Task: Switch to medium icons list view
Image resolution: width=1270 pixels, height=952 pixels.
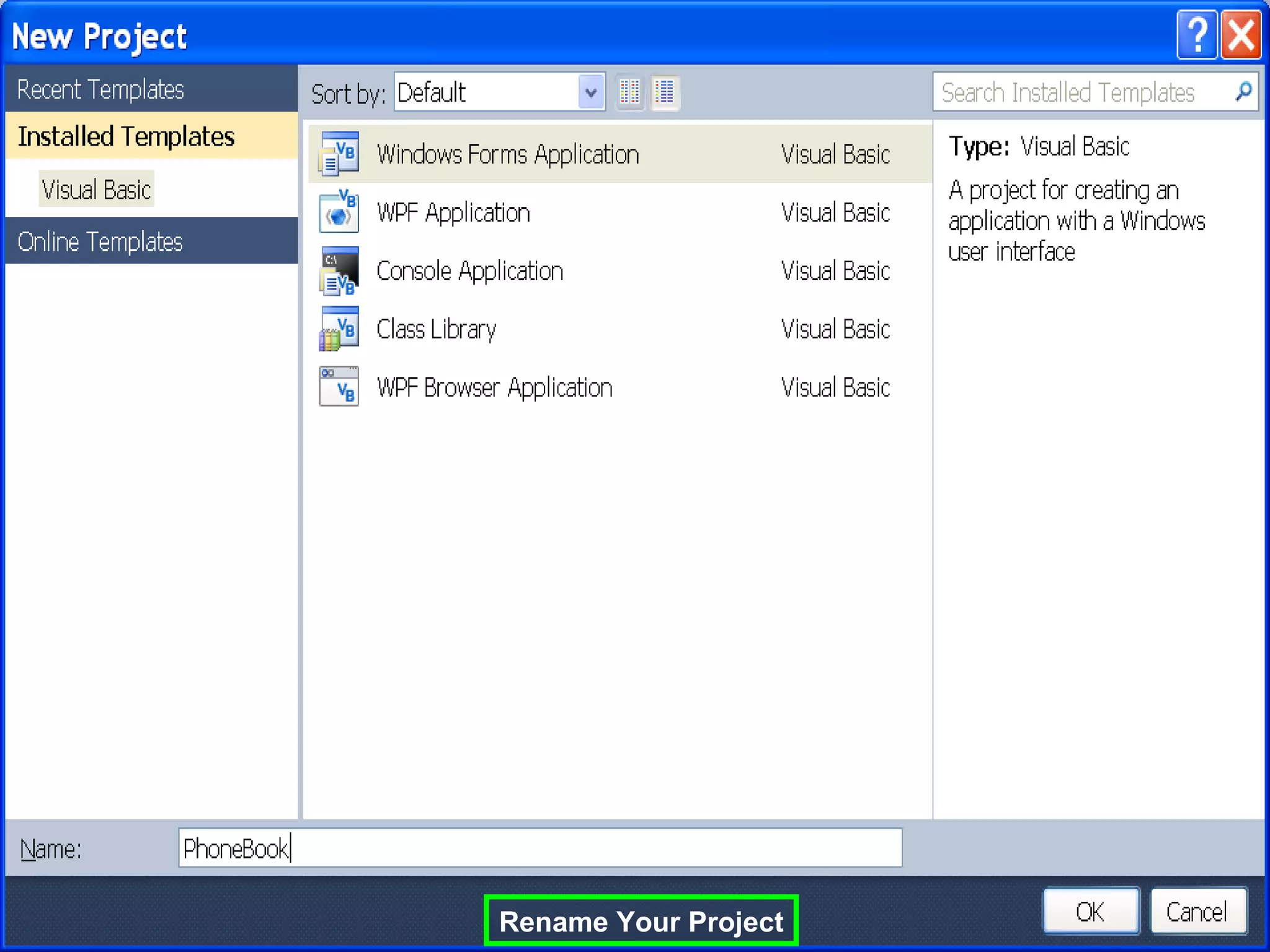Action: [x=664, y=93]
